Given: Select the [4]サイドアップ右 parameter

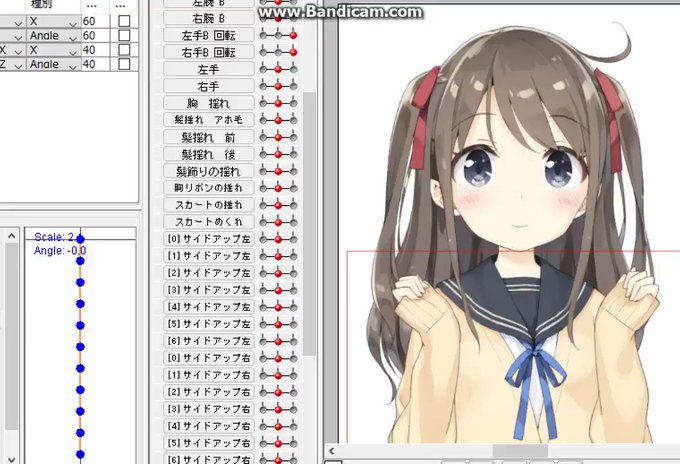Looking at the screenshot, I should [x=209, y=426].
